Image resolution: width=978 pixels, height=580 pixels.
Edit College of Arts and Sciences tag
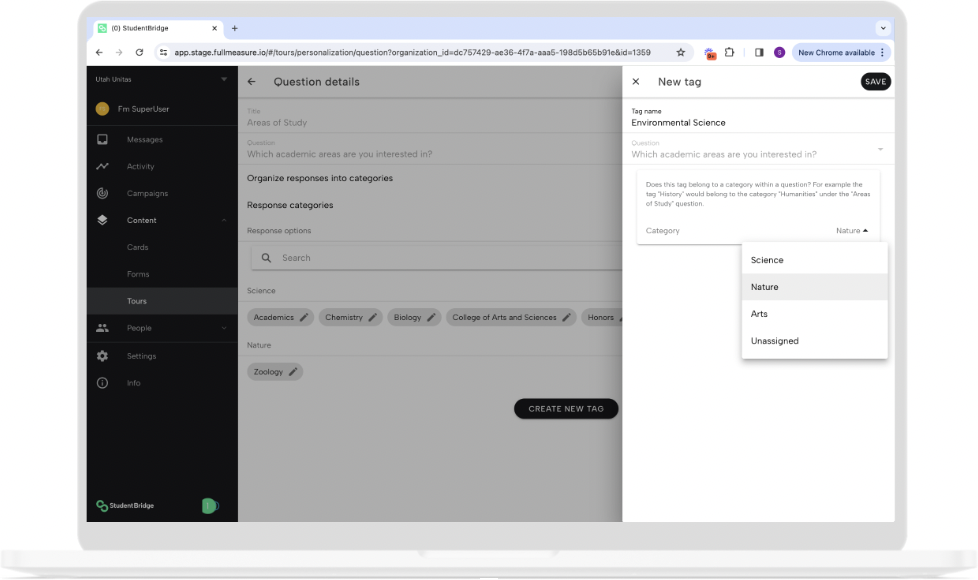coord(566,317)
